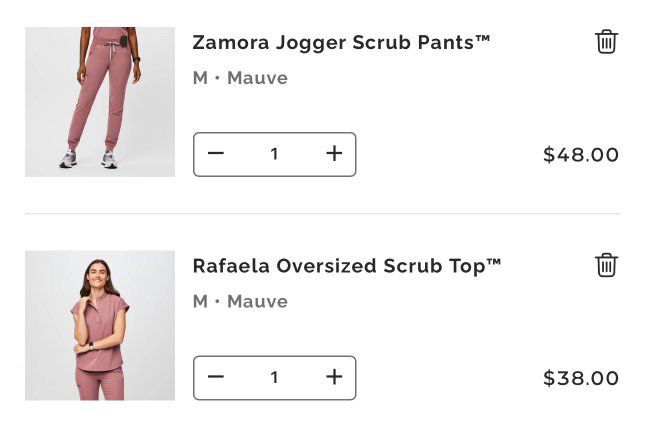Click size M label under Zamora Jogger
The height and width of the screenshot is (437, 645).
(200, 78)
